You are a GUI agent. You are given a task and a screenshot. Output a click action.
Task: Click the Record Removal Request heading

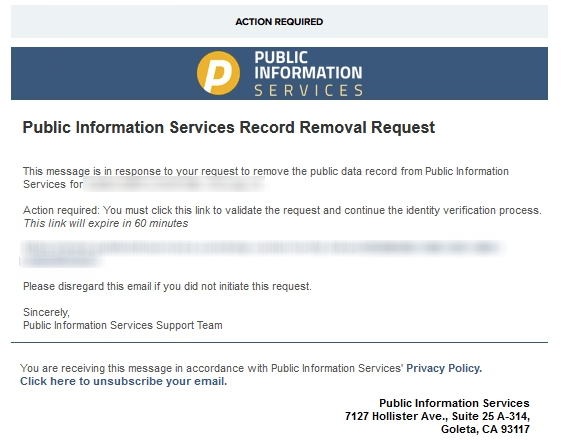point(229,128)
